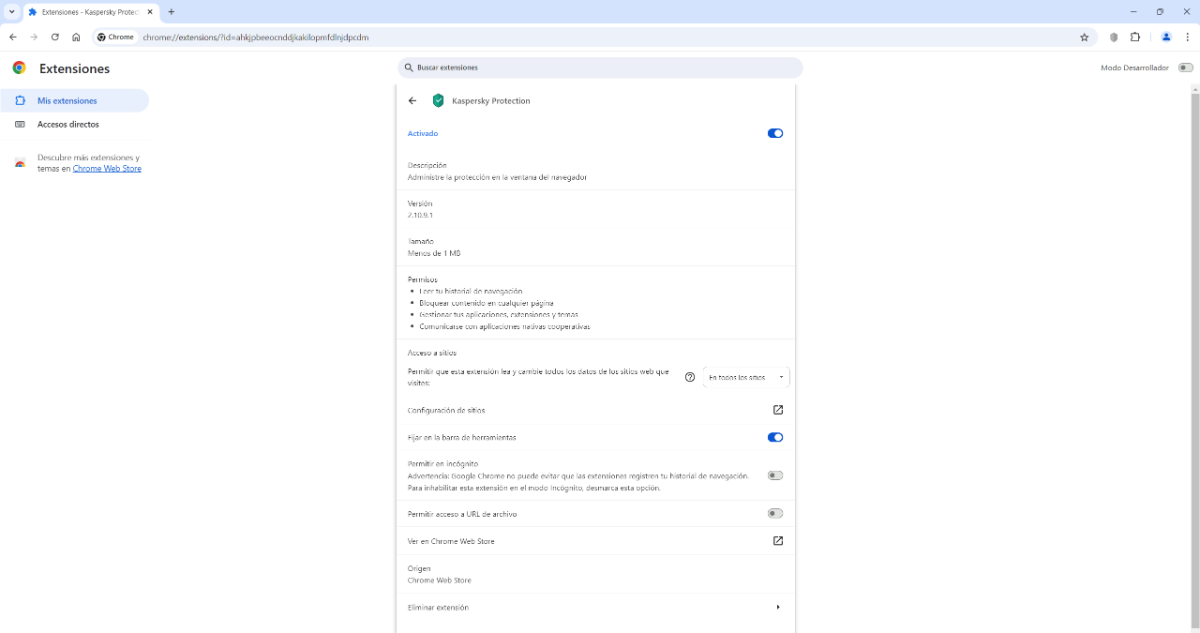
Task: Open the Chrome Web Store link in sidebar
Action: (107, 169)
